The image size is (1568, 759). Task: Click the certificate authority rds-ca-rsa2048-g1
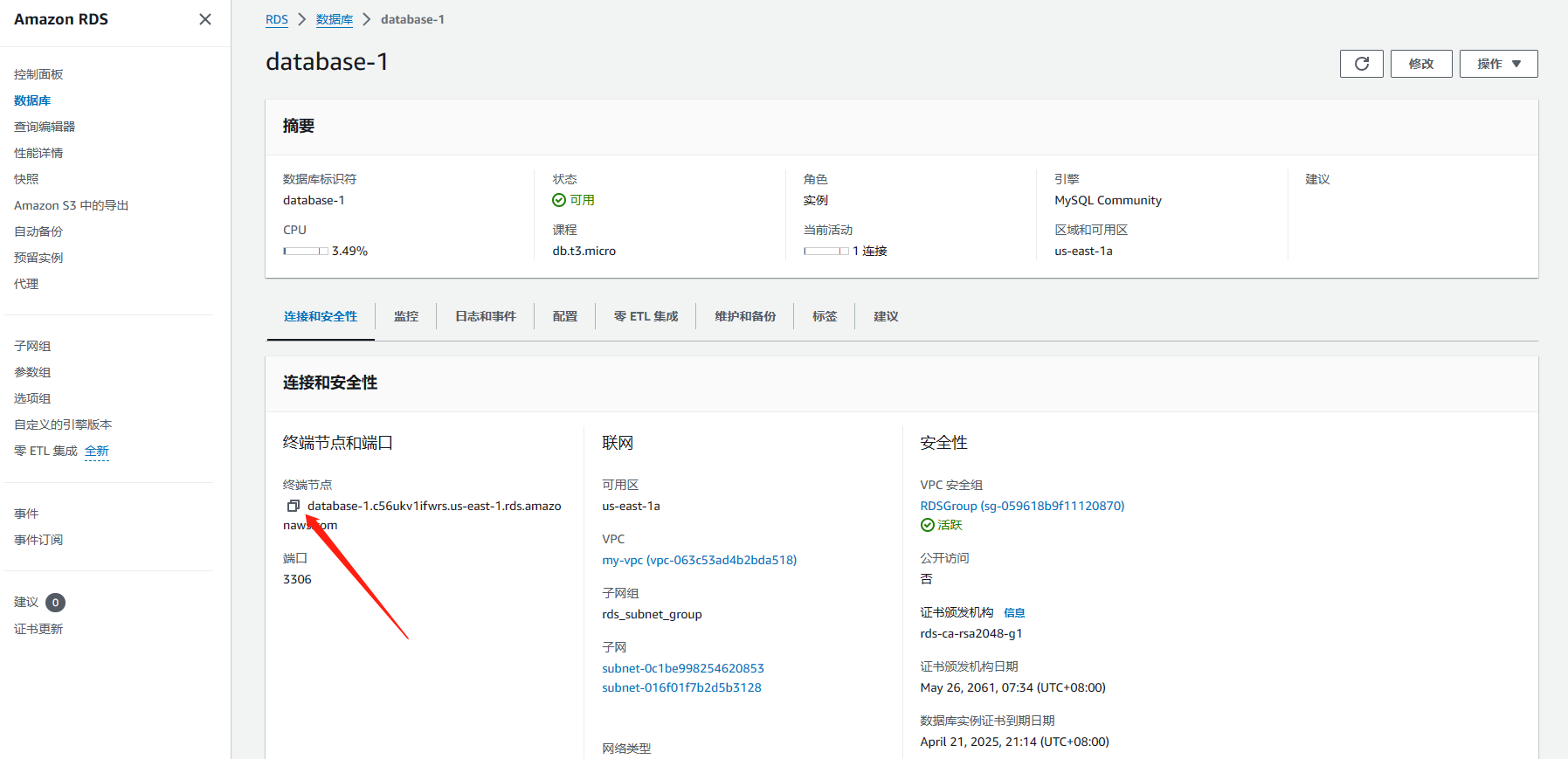971,633
